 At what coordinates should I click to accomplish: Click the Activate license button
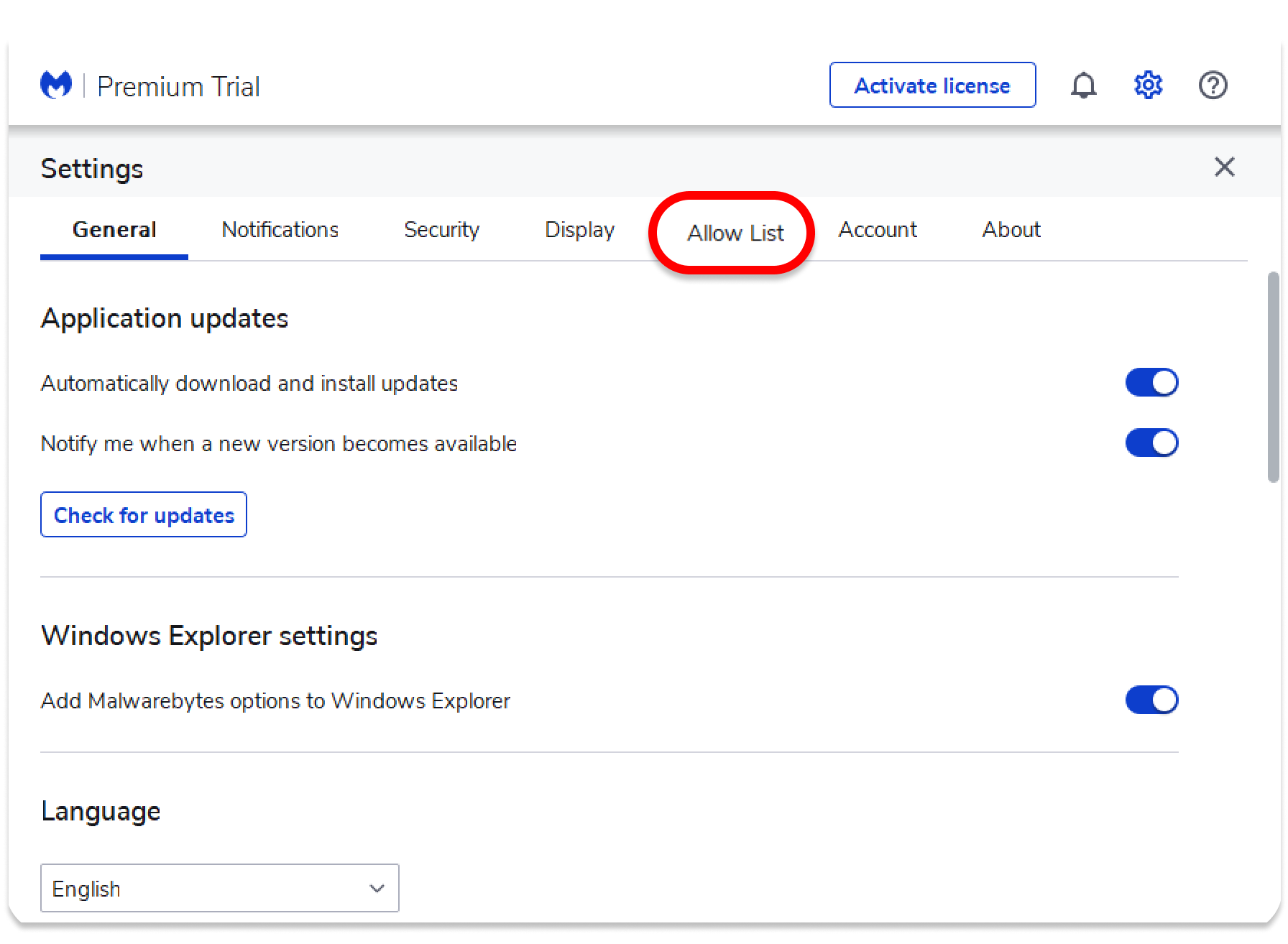pyautogui.click(x=932, y=85)
